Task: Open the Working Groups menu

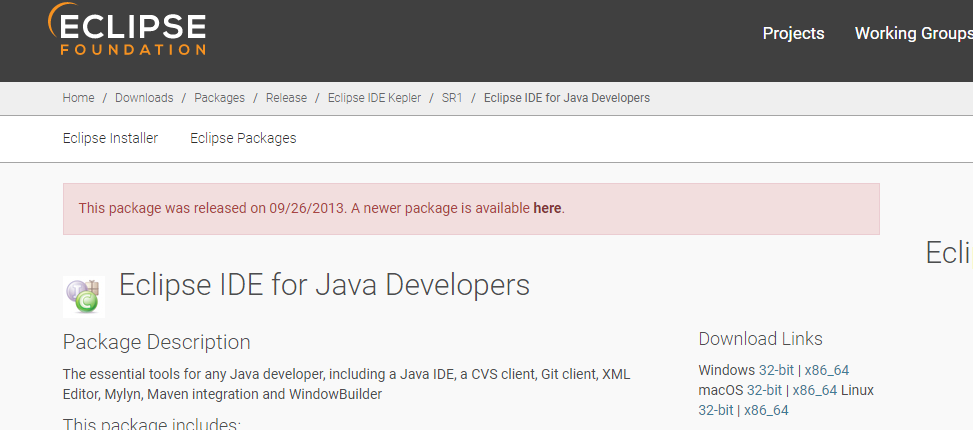Action: point(912,33)
